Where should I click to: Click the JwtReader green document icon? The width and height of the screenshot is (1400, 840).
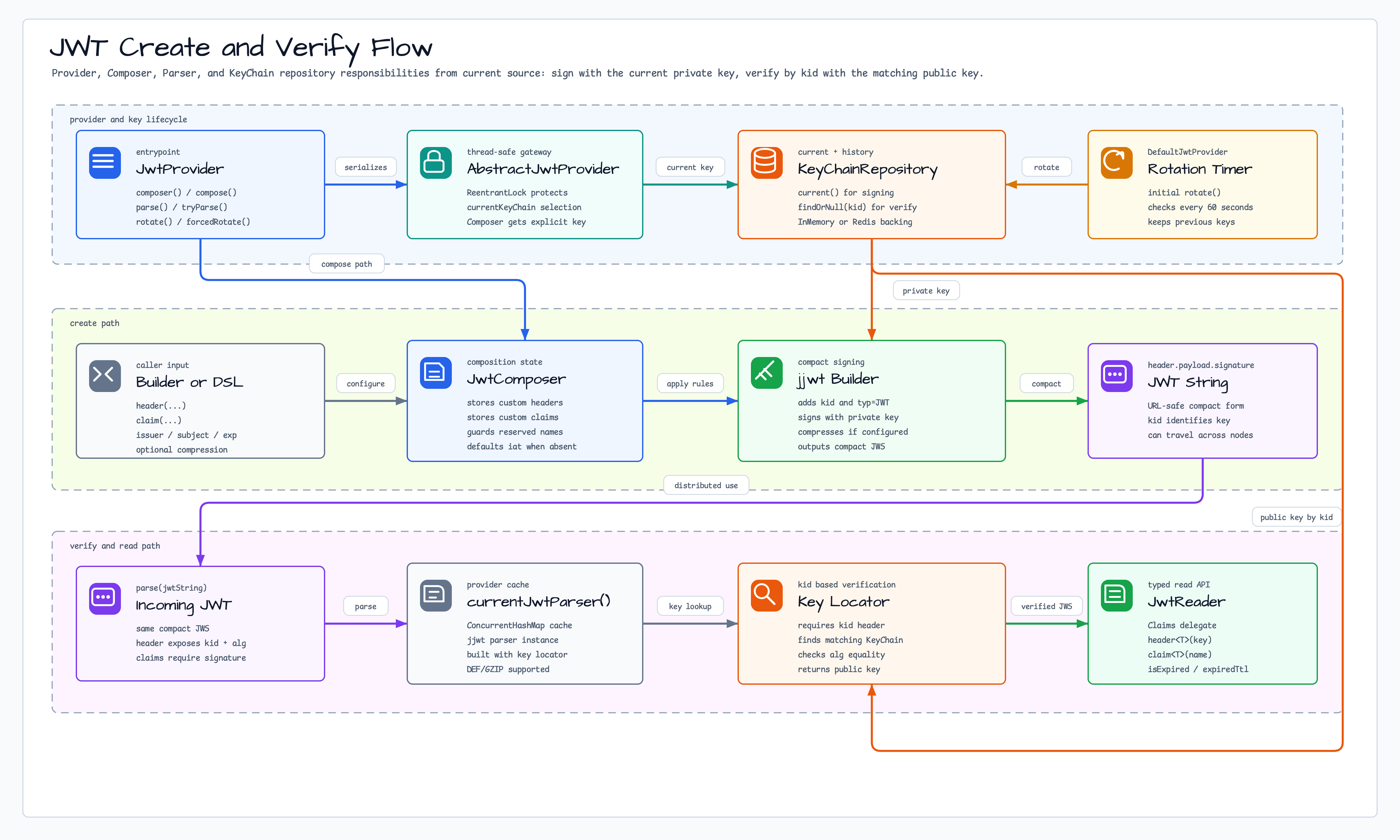click(x=1116, y=595)
